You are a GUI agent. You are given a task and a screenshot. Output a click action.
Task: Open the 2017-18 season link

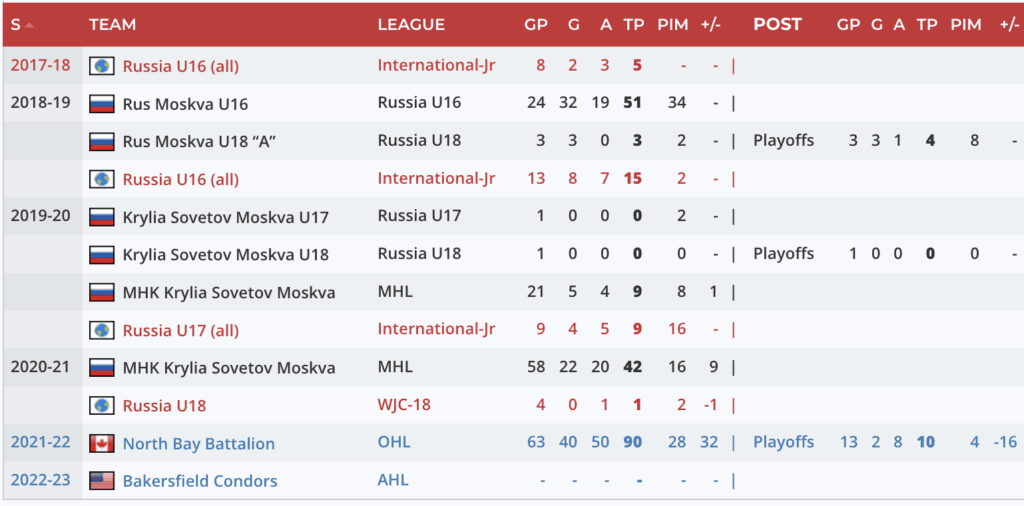40,65
